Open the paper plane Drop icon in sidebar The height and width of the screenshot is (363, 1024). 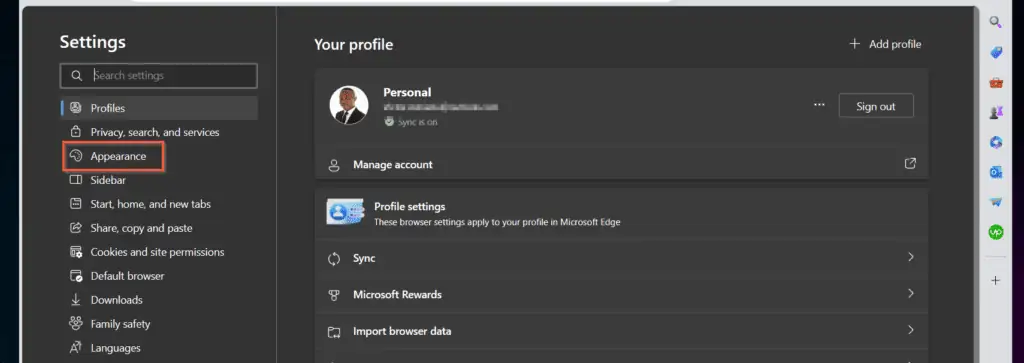click(995, 202)
